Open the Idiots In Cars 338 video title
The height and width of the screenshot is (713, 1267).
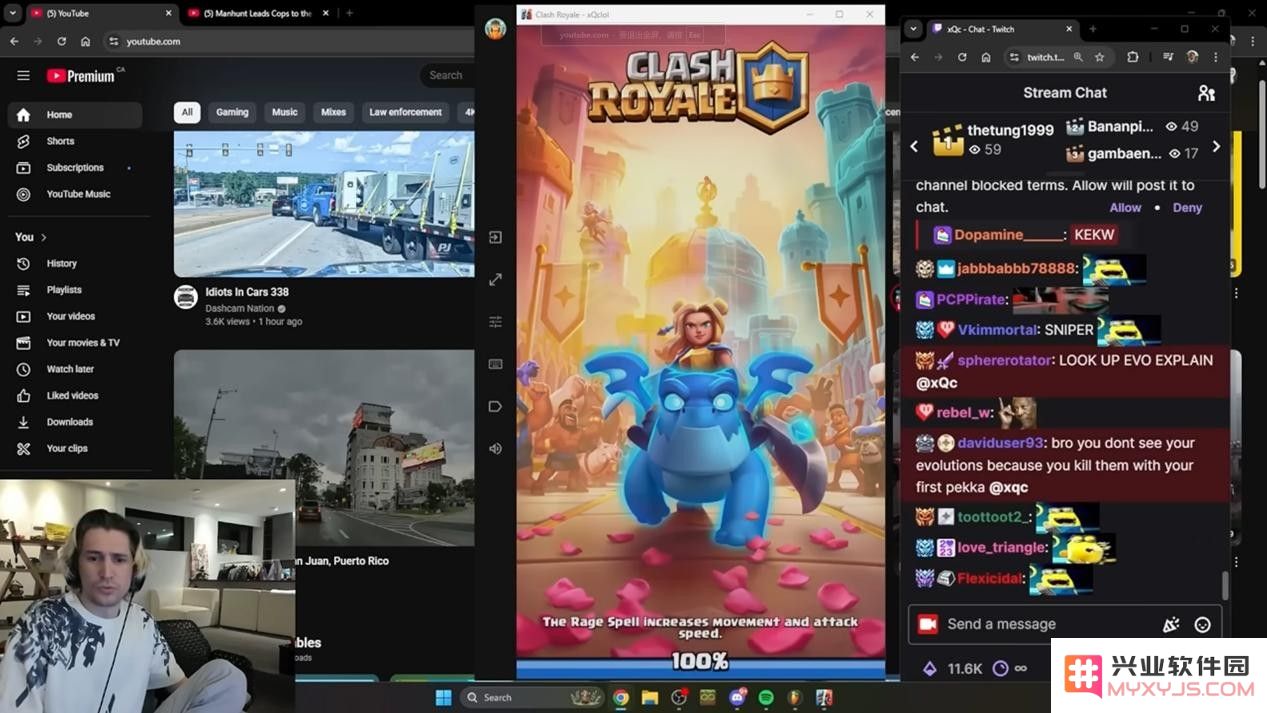[247, 292]
